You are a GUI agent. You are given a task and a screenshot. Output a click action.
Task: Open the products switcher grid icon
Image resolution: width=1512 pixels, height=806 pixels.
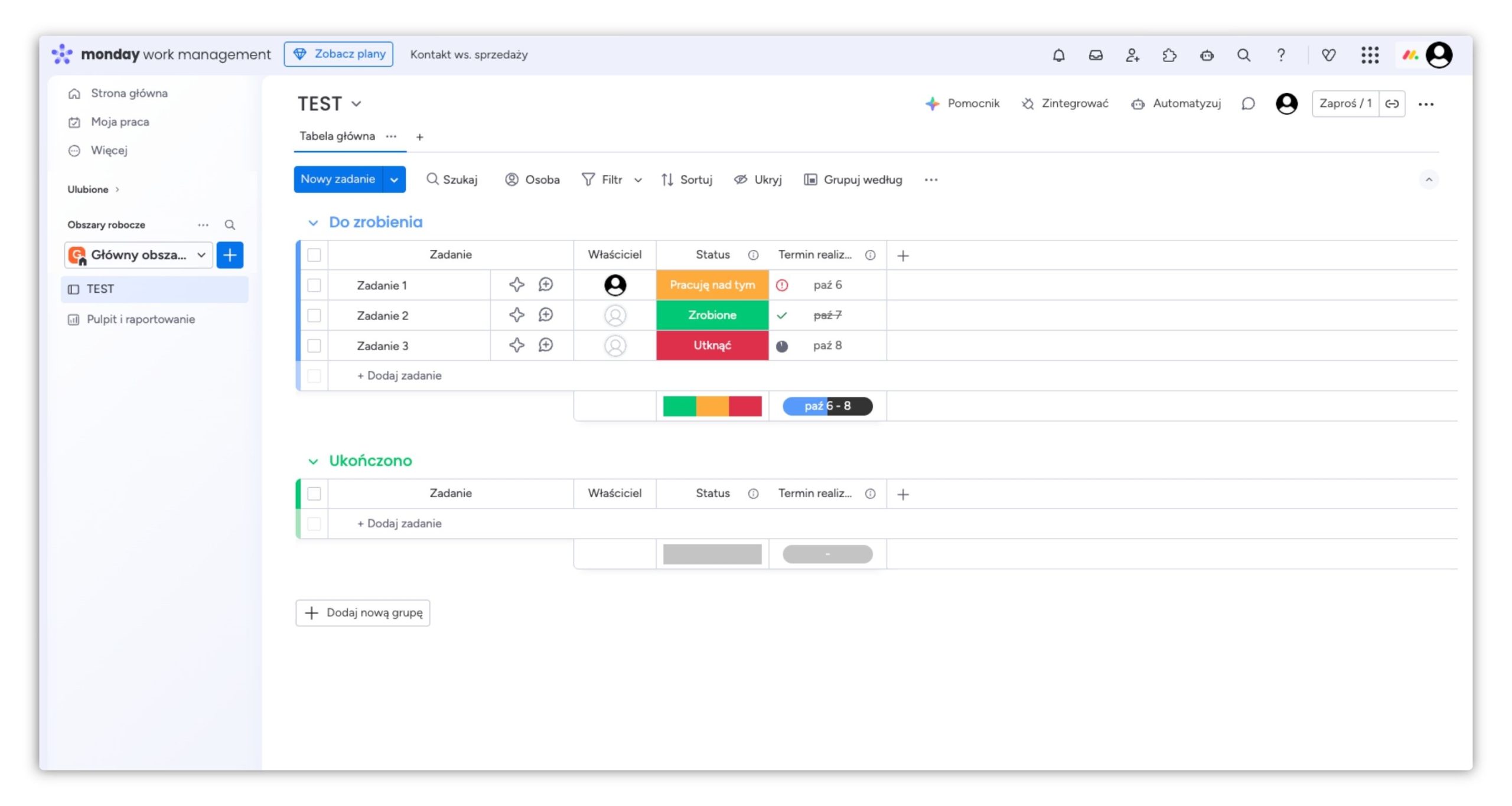pos(1370,55)
